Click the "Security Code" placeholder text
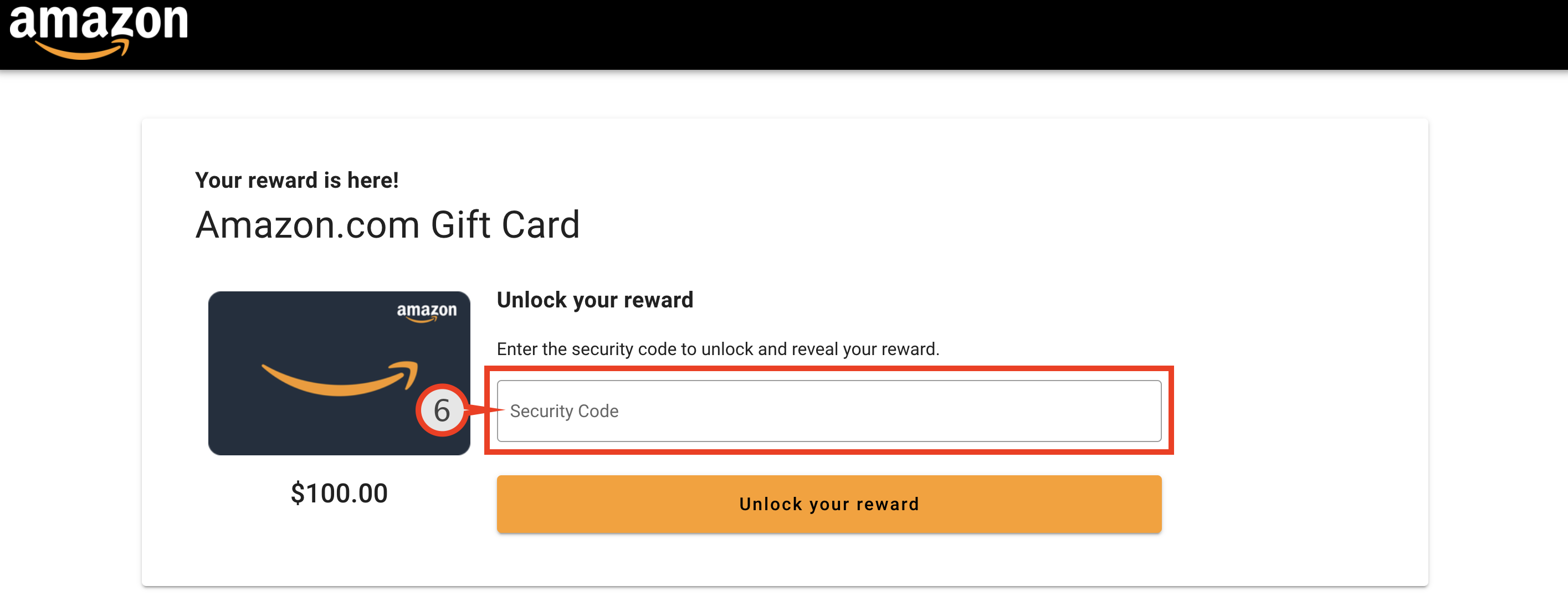This screenshot has width=1568, height=606. (x=563, y=412)
